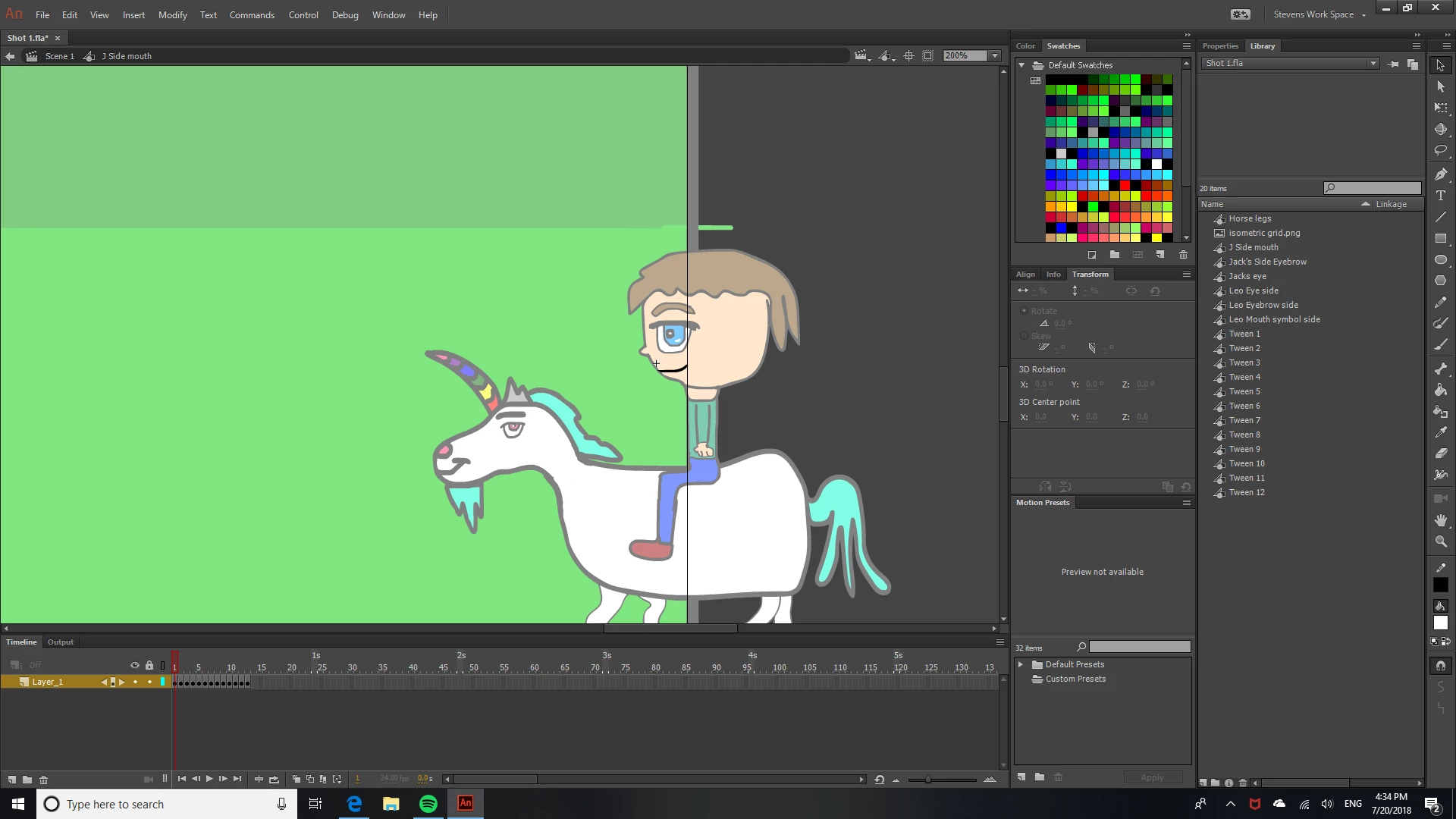Open the 200% zoom level dropdown
The image size is (1456, 819).
[x=995, y=55]
